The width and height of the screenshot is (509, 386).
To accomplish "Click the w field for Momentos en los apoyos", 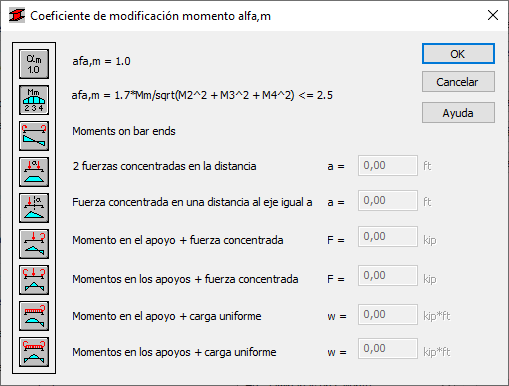I will (388, 349).
